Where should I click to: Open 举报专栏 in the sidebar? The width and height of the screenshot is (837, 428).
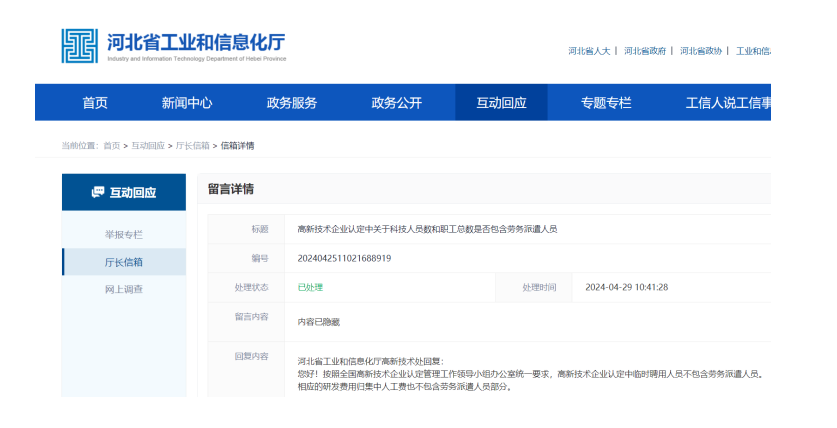click(x=124, y=234)
